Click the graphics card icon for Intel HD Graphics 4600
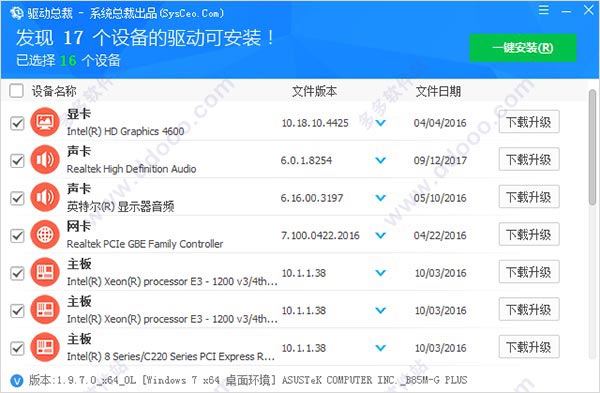This screenshot has width=600, height=393. [x=45, y=122]
